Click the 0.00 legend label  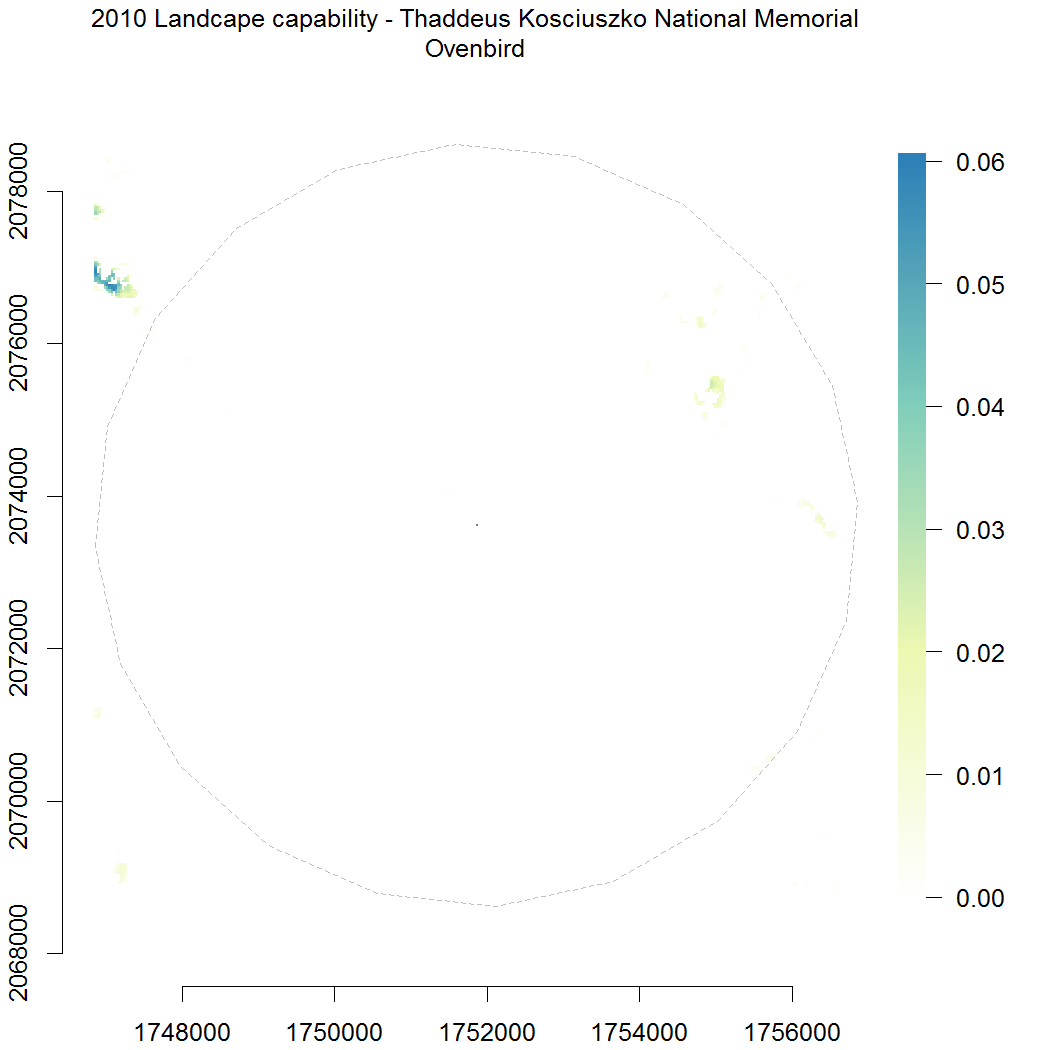click(x=980, y=898)
